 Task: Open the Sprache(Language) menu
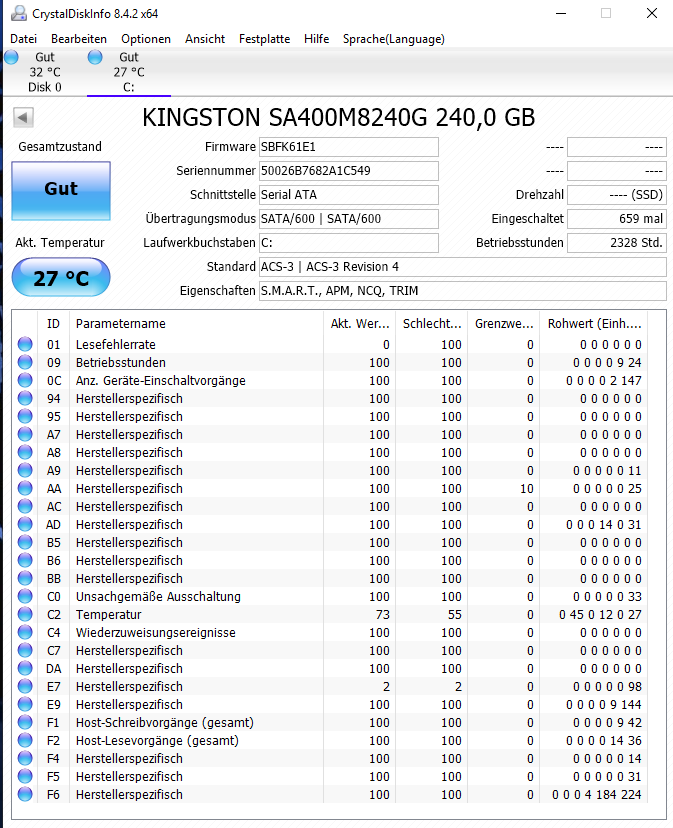coord(394,39)
